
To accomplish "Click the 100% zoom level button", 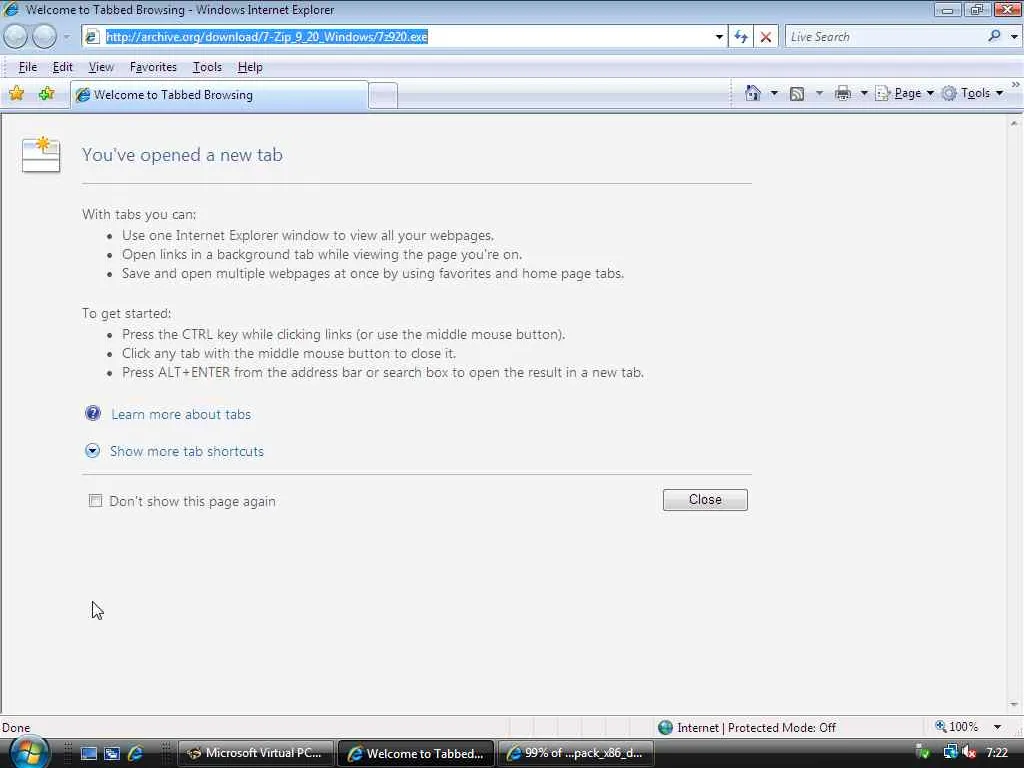I will pos(957,727).
